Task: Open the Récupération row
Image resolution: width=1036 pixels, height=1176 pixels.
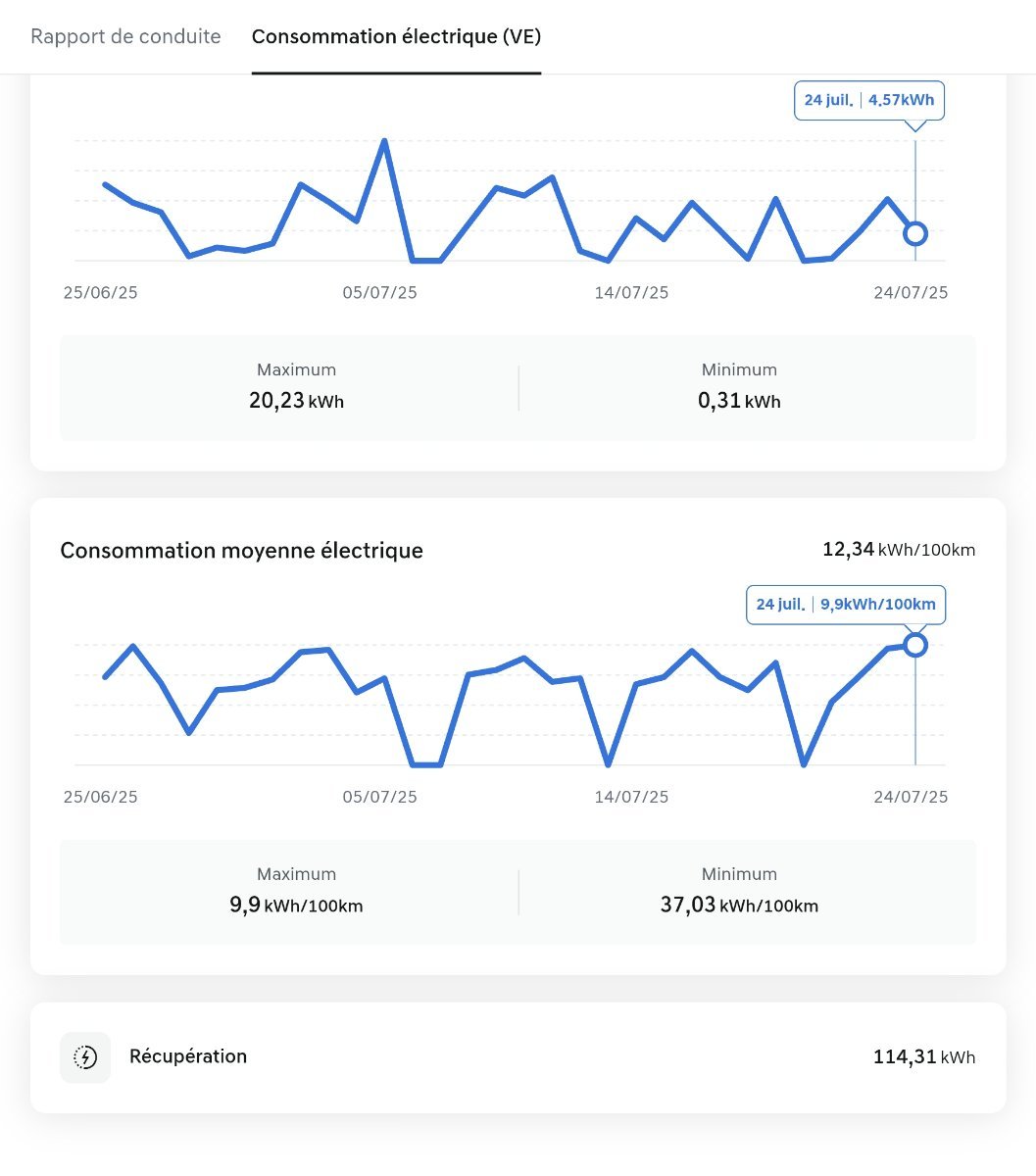Action: click(518, 1057)
